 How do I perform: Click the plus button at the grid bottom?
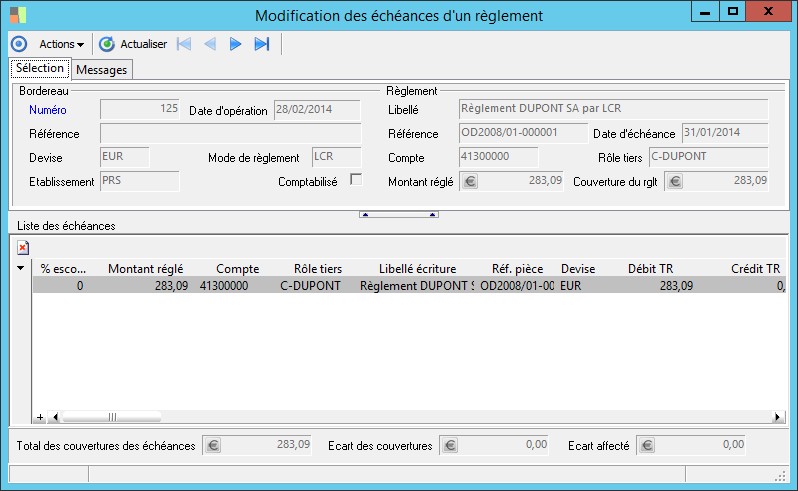coord(41,417)
